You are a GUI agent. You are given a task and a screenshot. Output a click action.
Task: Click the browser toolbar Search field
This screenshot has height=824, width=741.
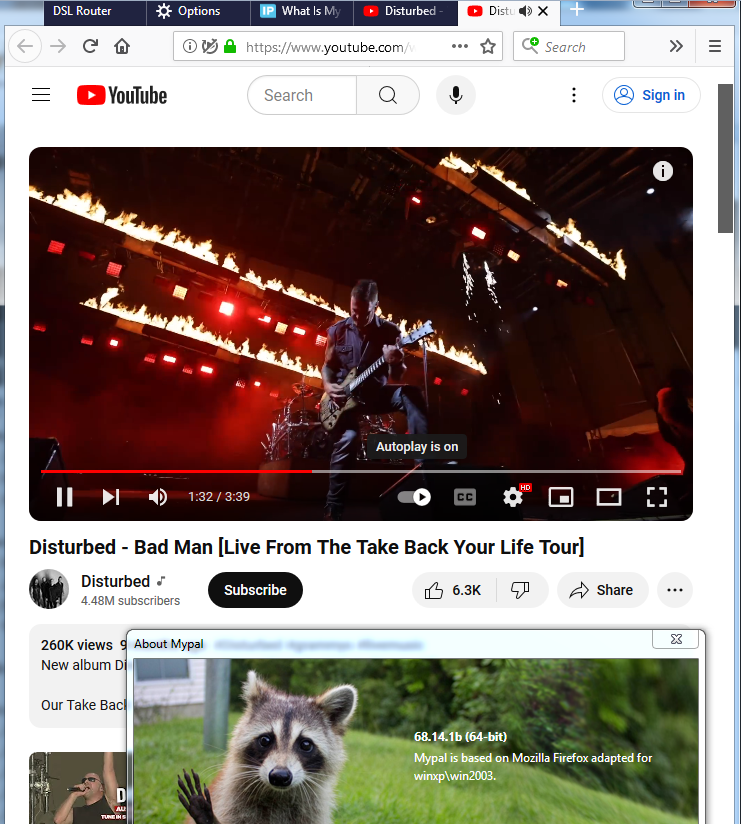pyautogui.click(x=569, y=46)
